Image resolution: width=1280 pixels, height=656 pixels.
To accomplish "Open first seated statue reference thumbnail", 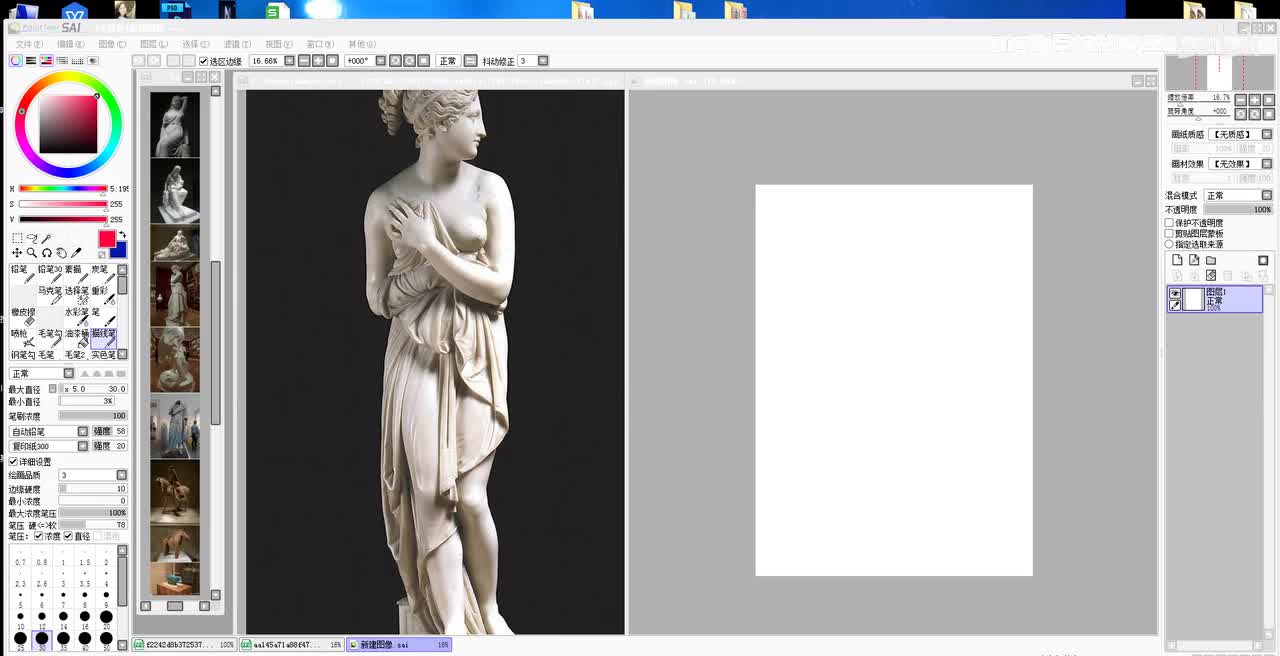I will pyautogui.click(x=175, y=191).
